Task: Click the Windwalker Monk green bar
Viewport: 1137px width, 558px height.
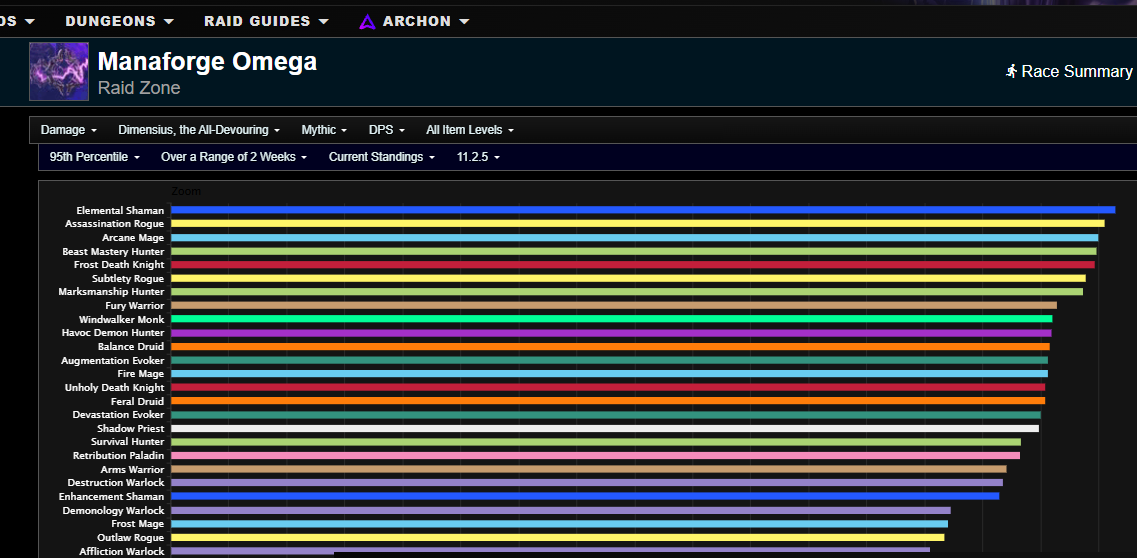Action: pos(611,319)
